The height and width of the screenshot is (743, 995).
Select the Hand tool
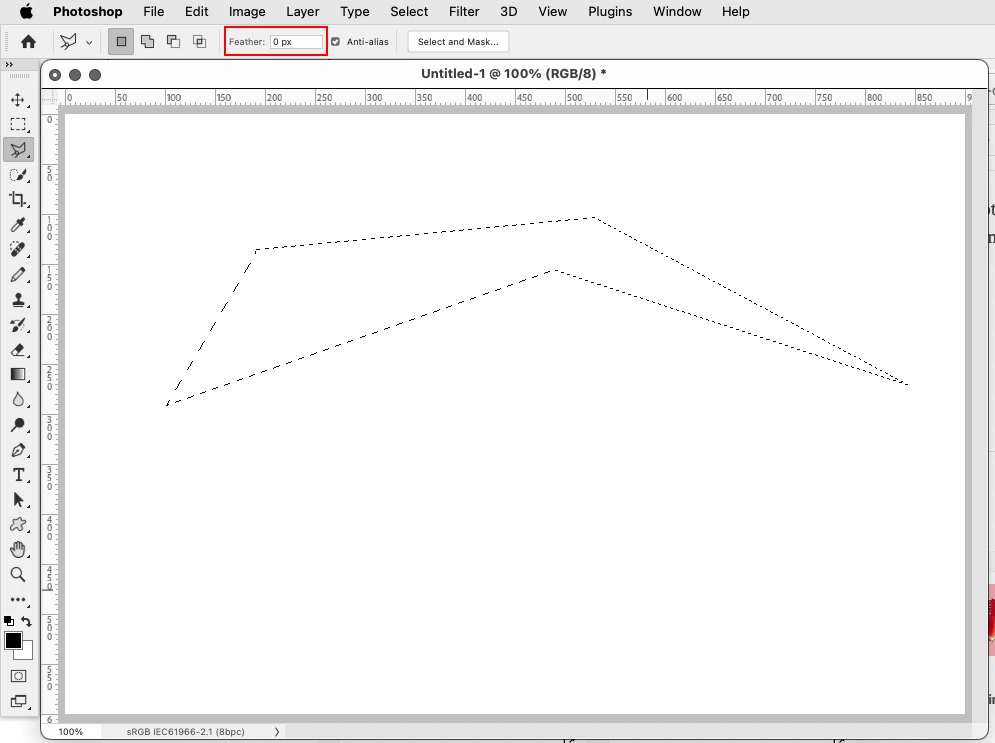click(x=18, y=549)
